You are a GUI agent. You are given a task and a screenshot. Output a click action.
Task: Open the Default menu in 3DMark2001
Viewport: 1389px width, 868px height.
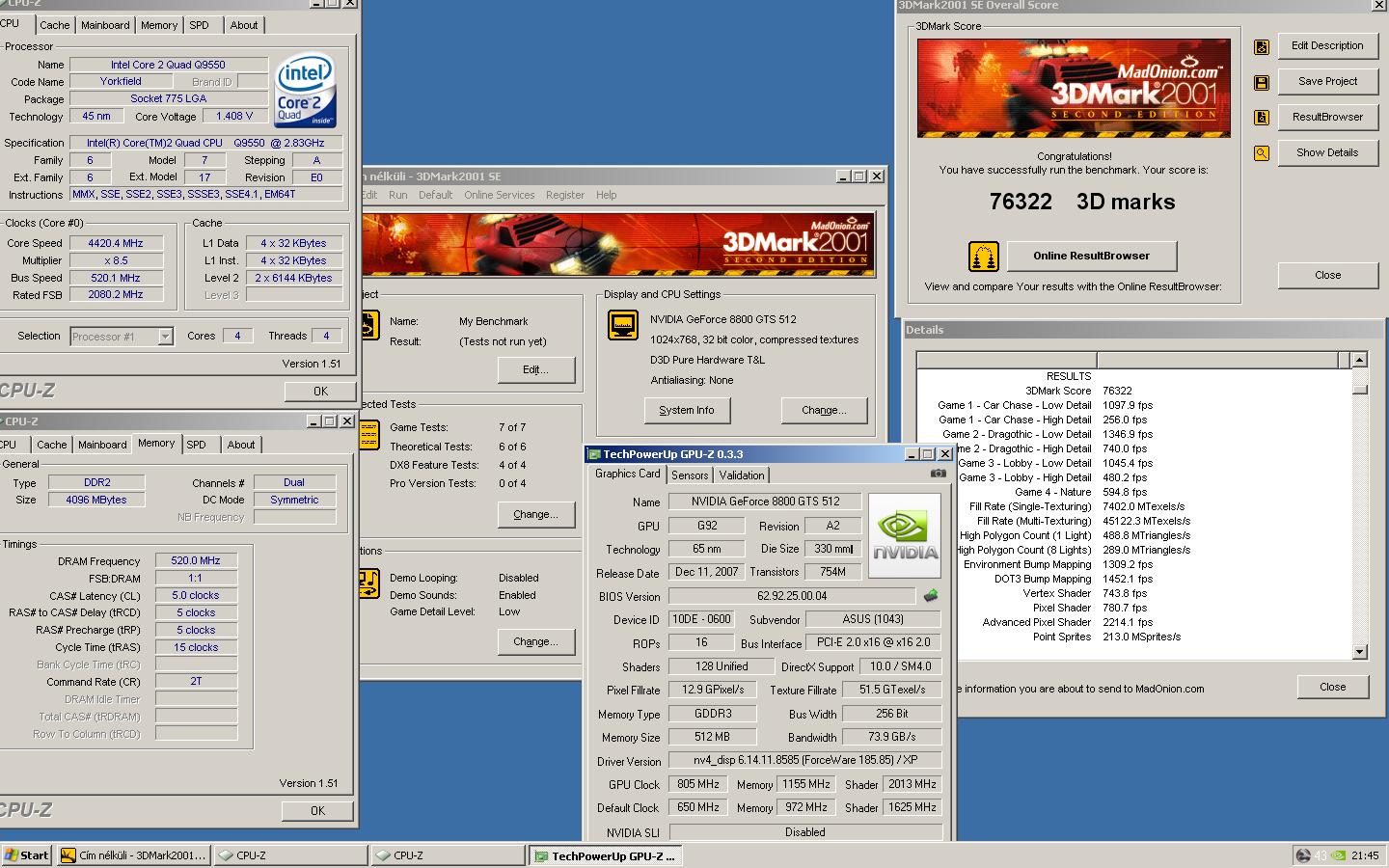coord(435,195)
